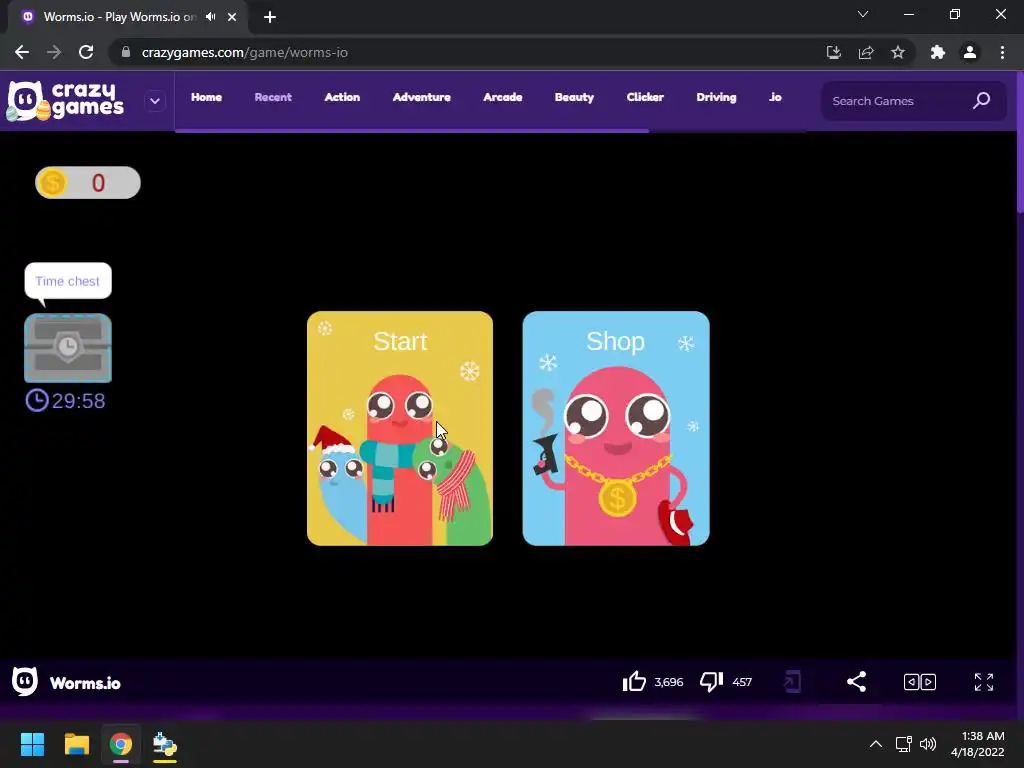Open the Chrome three-dot menu
The image size is (1024, 768).
click(x=1002, y=52)
